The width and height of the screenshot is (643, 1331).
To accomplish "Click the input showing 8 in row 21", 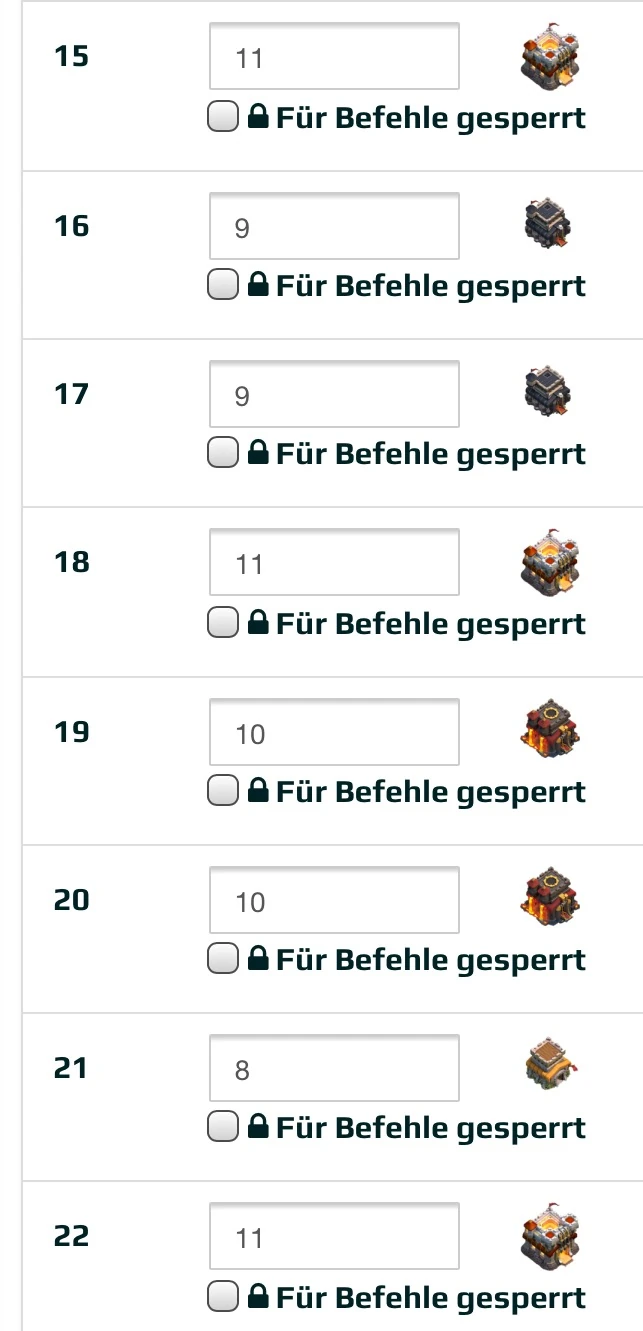I will (334, 1070).
